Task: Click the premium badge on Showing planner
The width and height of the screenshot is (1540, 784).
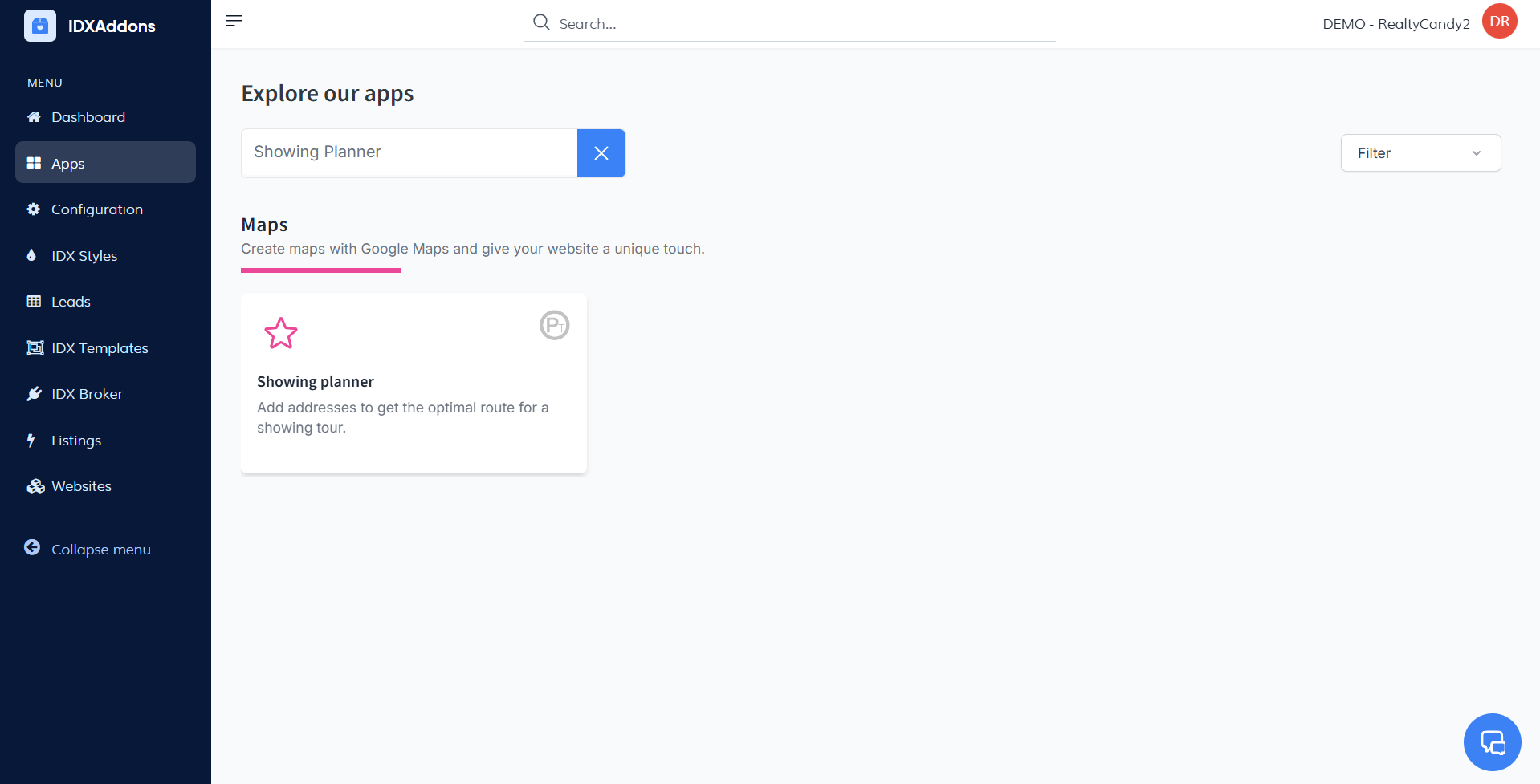Action: [x=554, y=325]
